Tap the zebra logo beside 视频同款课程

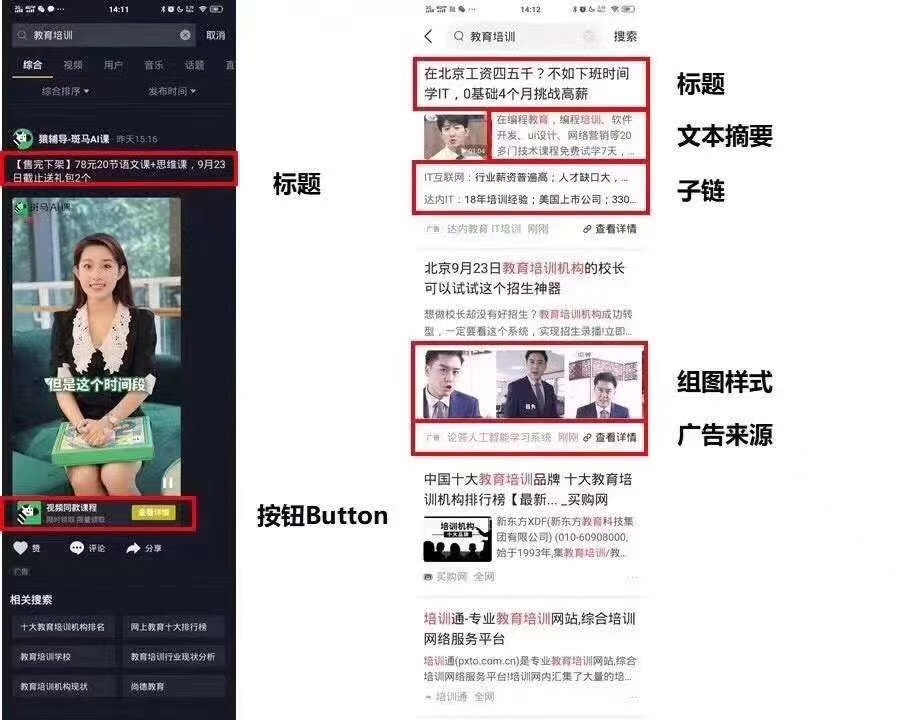point(28,513)
